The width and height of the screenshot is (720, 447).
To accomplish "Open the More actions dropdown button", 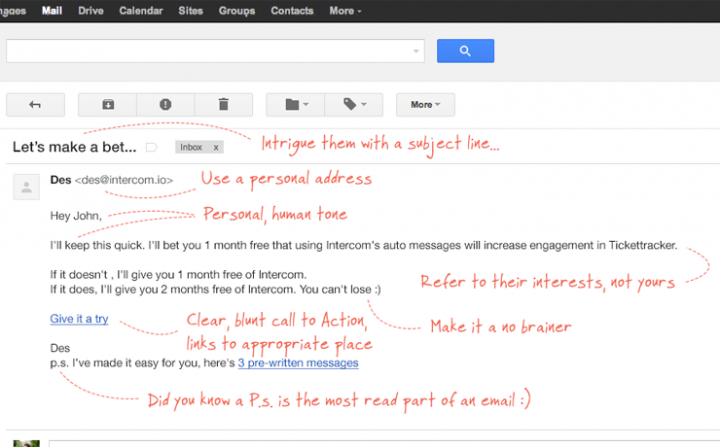I will point(426,105).
